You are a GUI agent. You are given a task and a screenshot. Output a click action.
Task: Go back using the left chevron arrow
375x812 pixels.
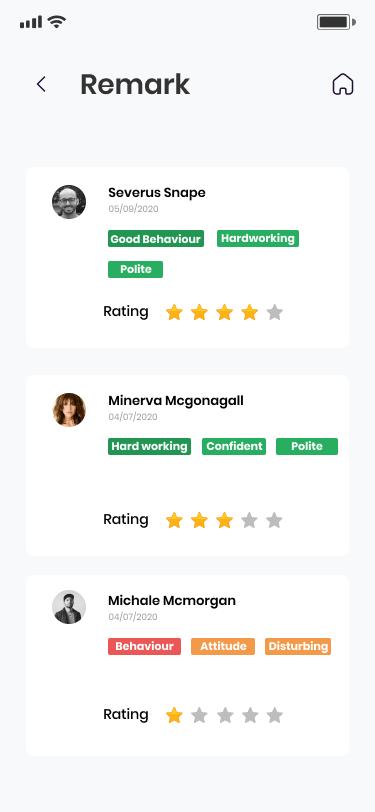point(41,84)
